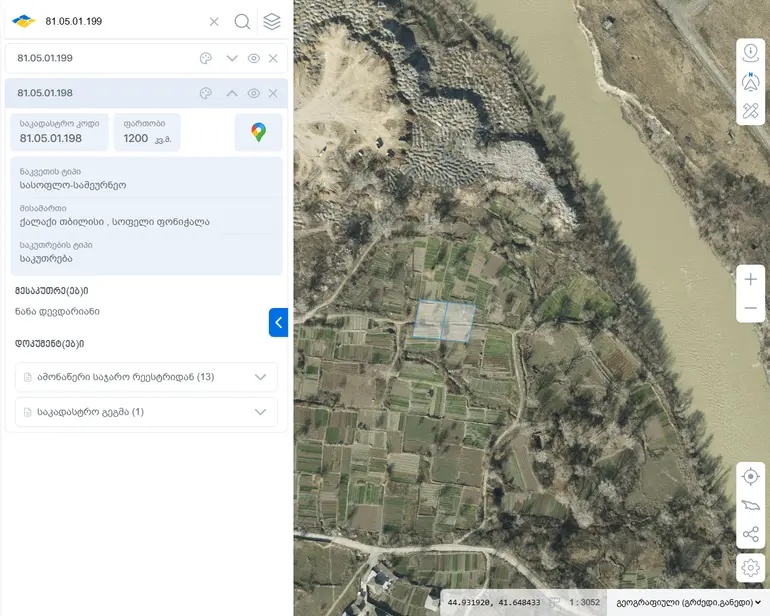Viewport: 770px width, 616px height.
Task: Zoom out the map
Action: 750,308
